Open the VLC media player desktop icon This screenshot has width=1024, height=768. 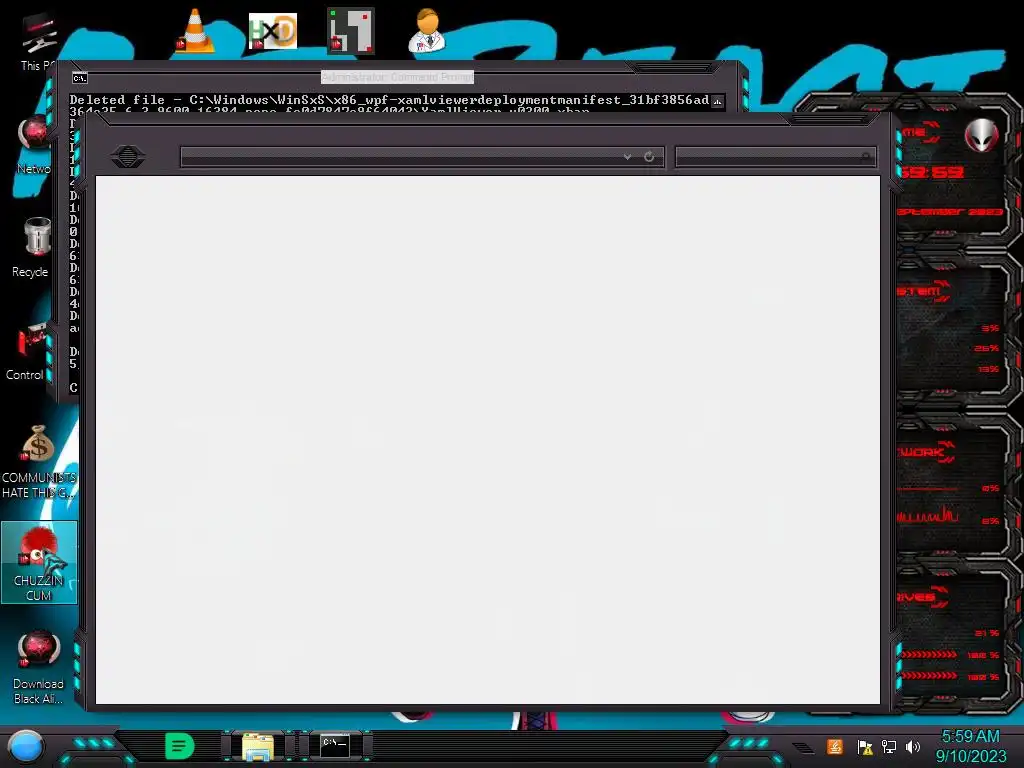195,31
